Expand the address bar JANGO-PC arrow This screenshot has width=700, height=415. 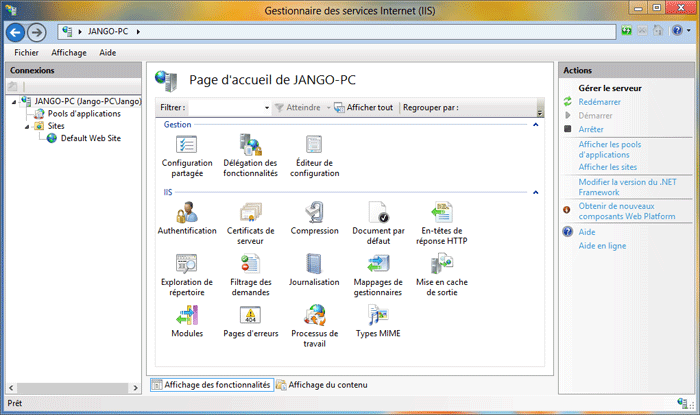138,32
